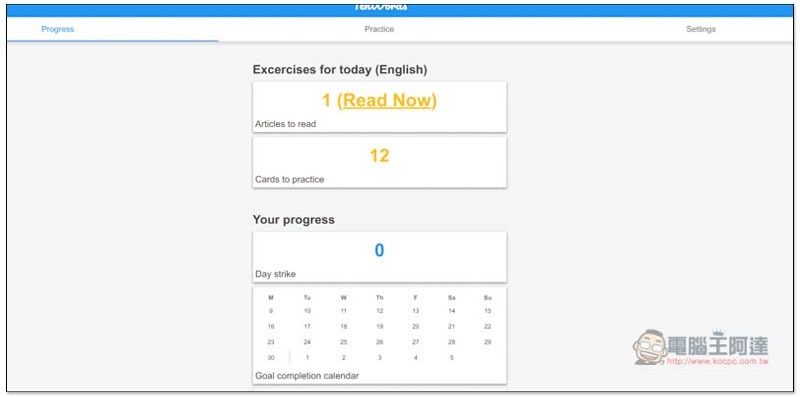Image resolution: width=800 pixels, height=397 pixels.
Task: Select calendar day 19
Action: click(x=380, y=327)
